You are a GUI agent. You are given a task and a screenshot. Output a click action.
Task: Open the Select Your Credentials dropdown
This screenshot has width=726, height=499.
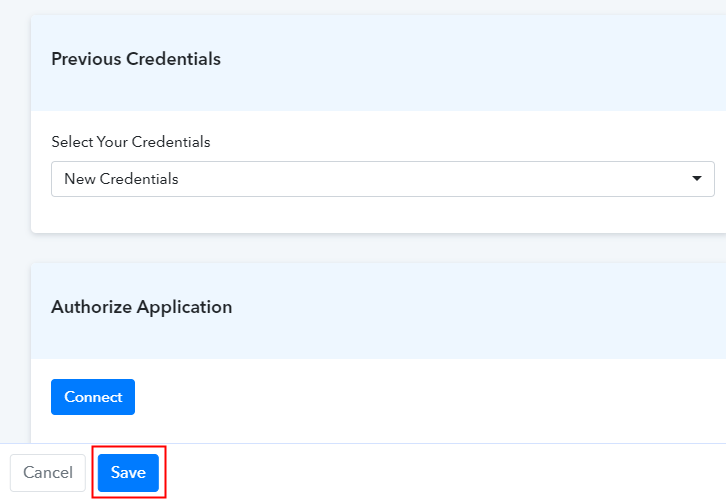click(x=382, y=179)
